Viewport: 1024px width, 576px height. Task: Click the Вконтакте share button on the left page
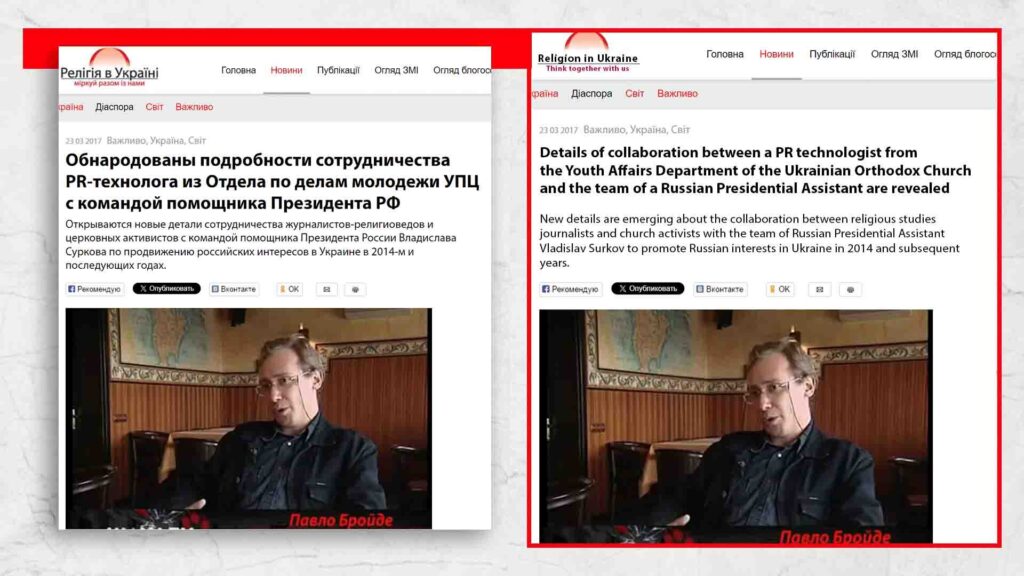coord(234,289)
